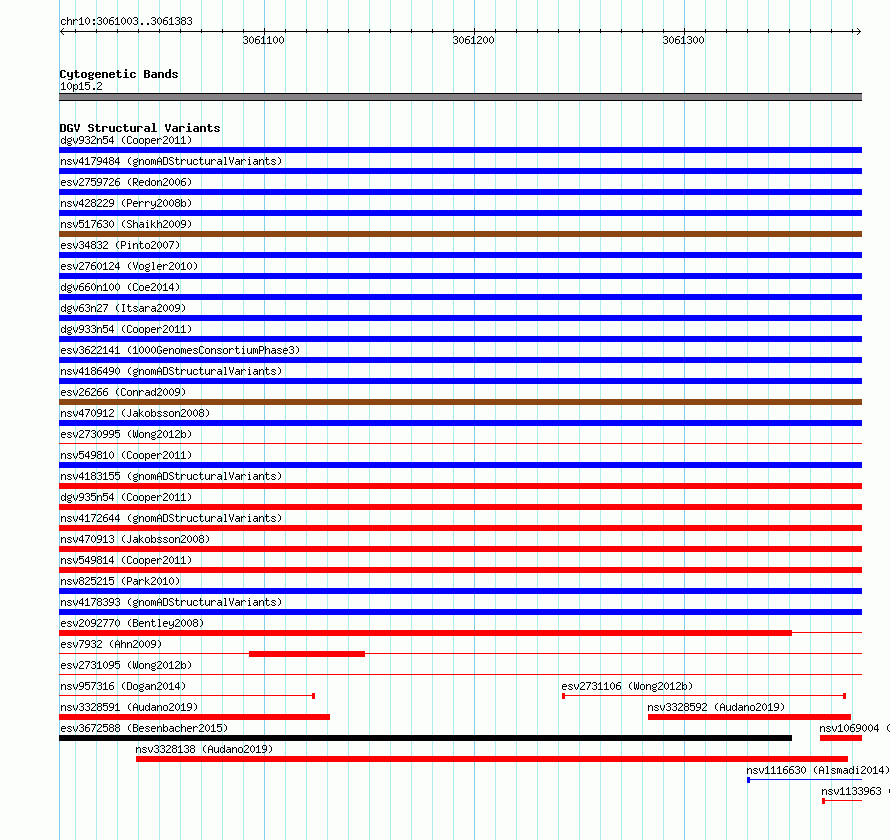The image size is (890, 840).
Task: Click the brown esv26266 Conrad2009 bar
Action: coord(460,402)
